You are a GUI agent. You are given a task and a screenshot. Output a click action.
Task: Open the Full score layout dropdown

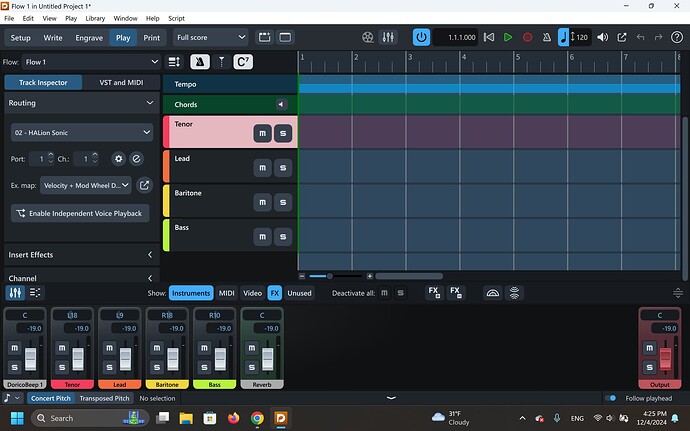point(210,37)
